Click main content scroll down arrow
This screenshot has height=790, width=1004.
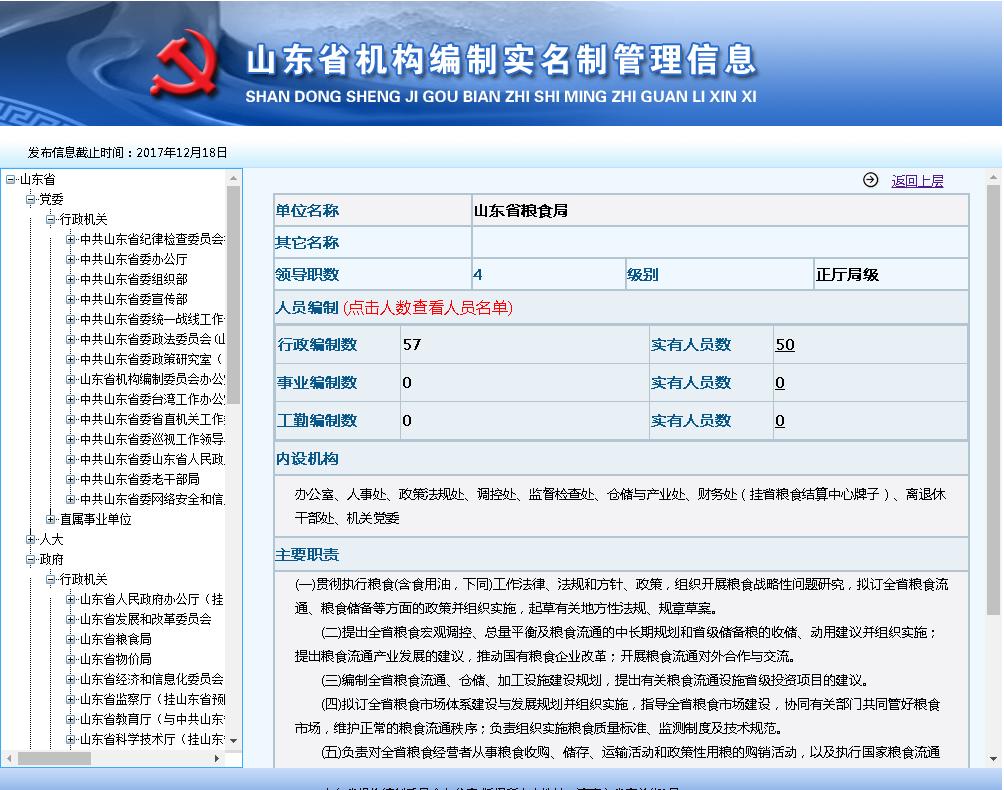tap(993, 759)
